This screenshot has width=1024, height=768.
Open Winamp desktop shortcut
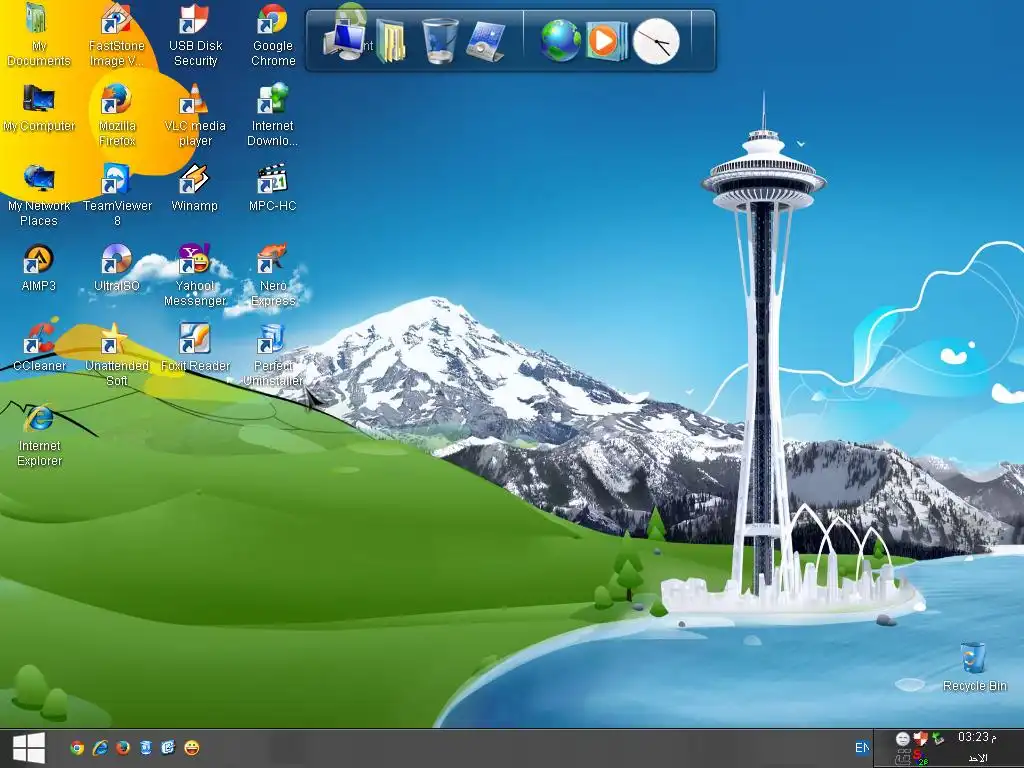pos(195,188)
